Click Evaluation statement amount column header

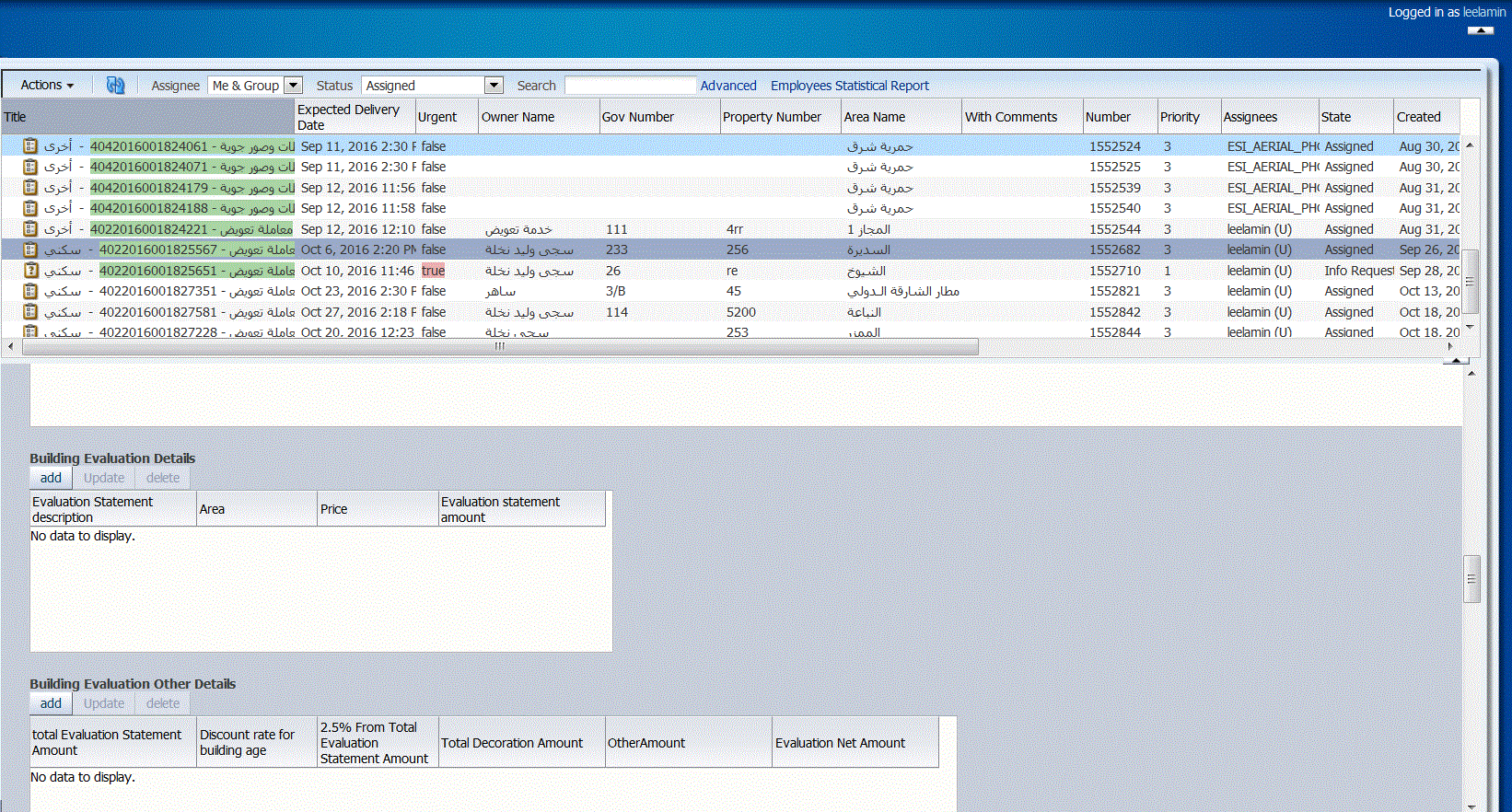tap(522, 509)
